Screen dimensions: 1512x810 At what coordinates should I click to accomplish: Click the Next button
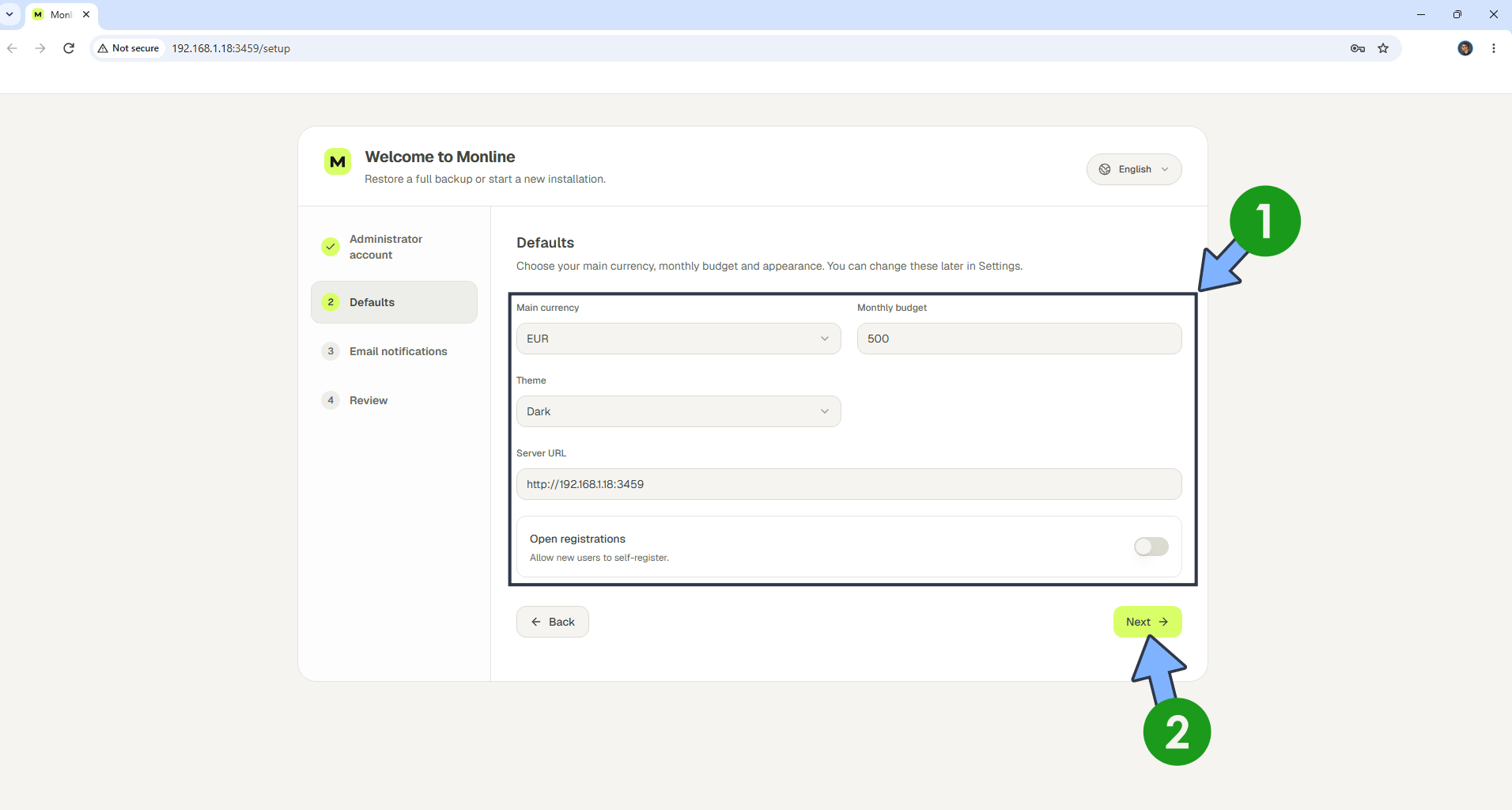(1147, 622)
